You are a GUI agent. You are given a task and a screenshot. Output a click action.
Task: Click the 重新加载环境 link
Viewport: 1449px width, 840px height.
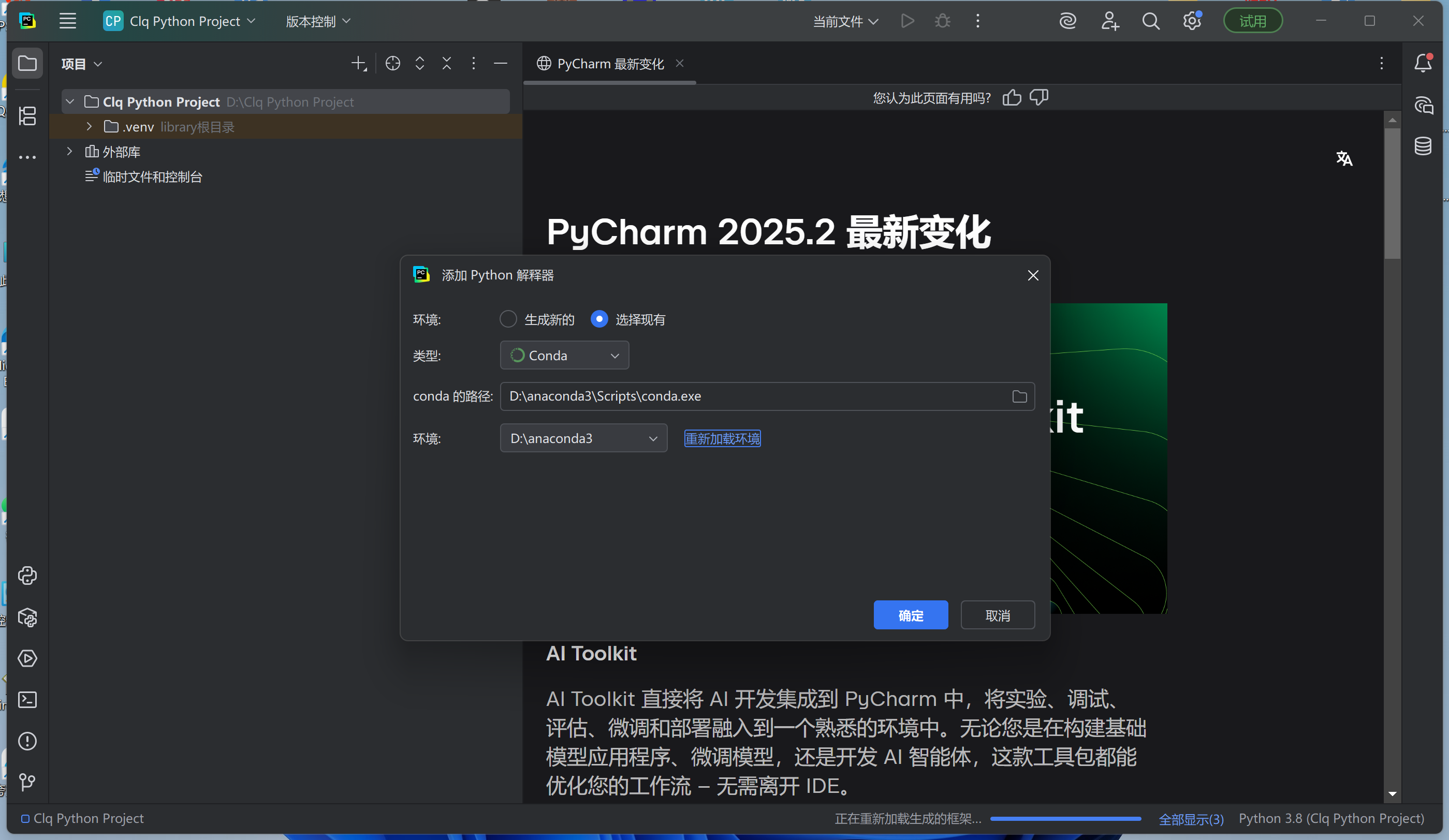pyautogui.click(x=722, y=439)
